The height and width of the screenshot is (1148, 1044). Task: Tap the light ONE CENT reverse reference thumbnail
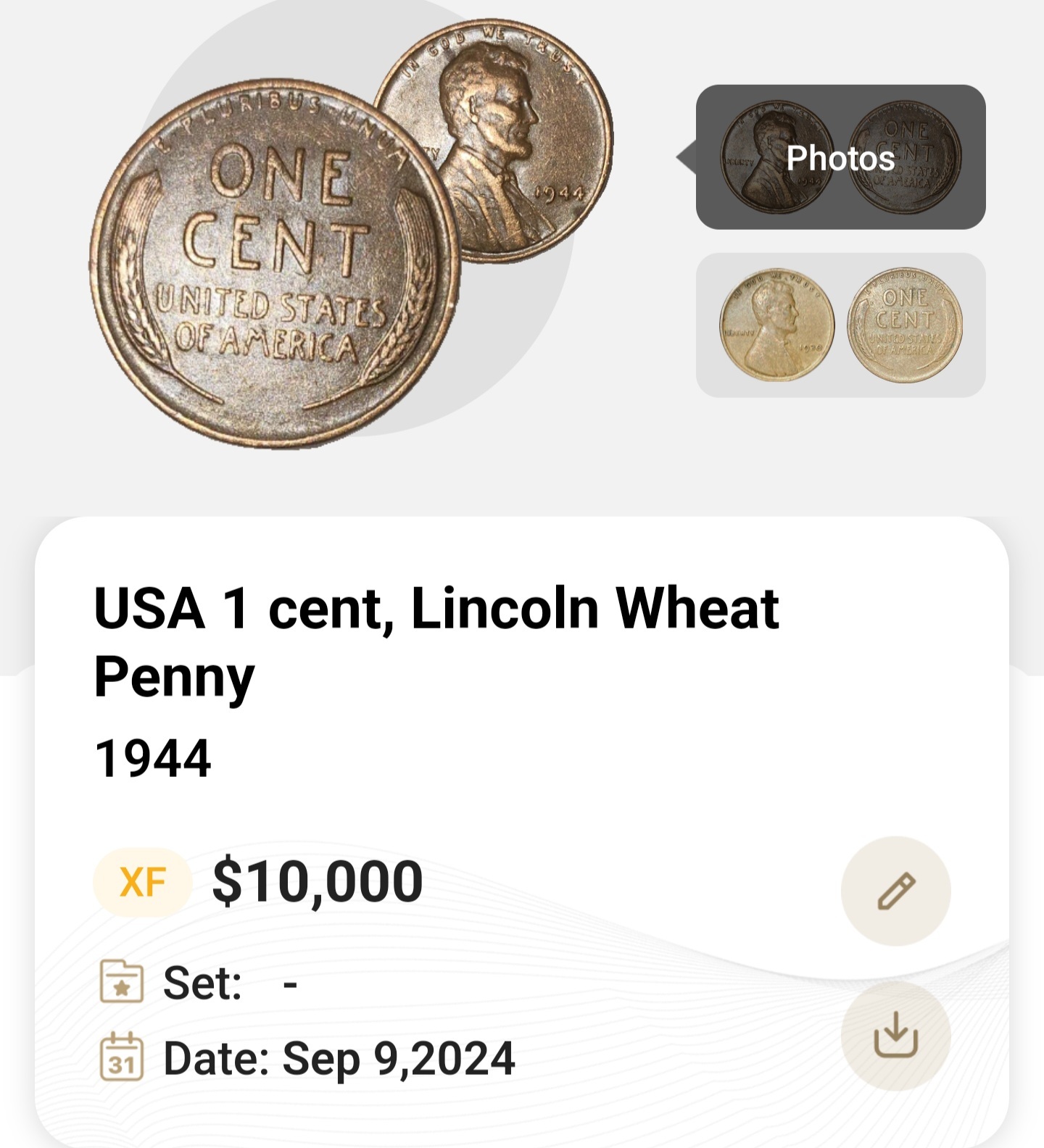click(x=905, y=325)
